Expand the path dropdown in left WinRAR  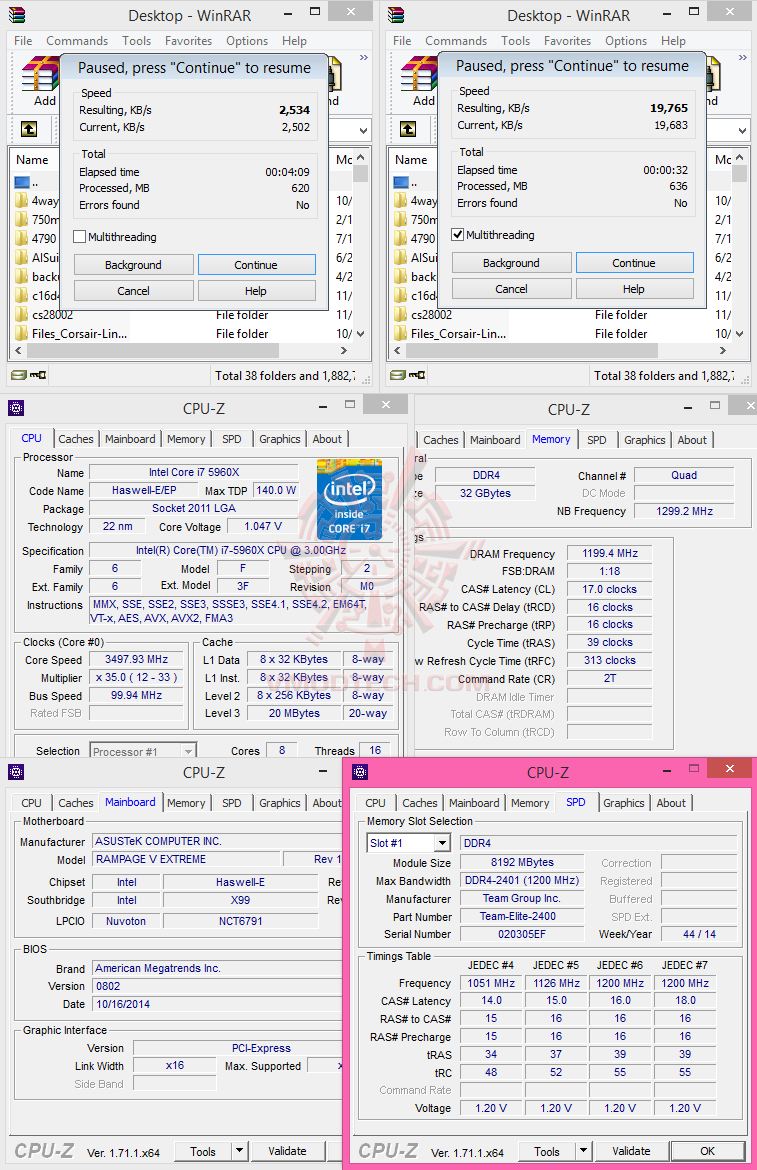tap(363, 131)
